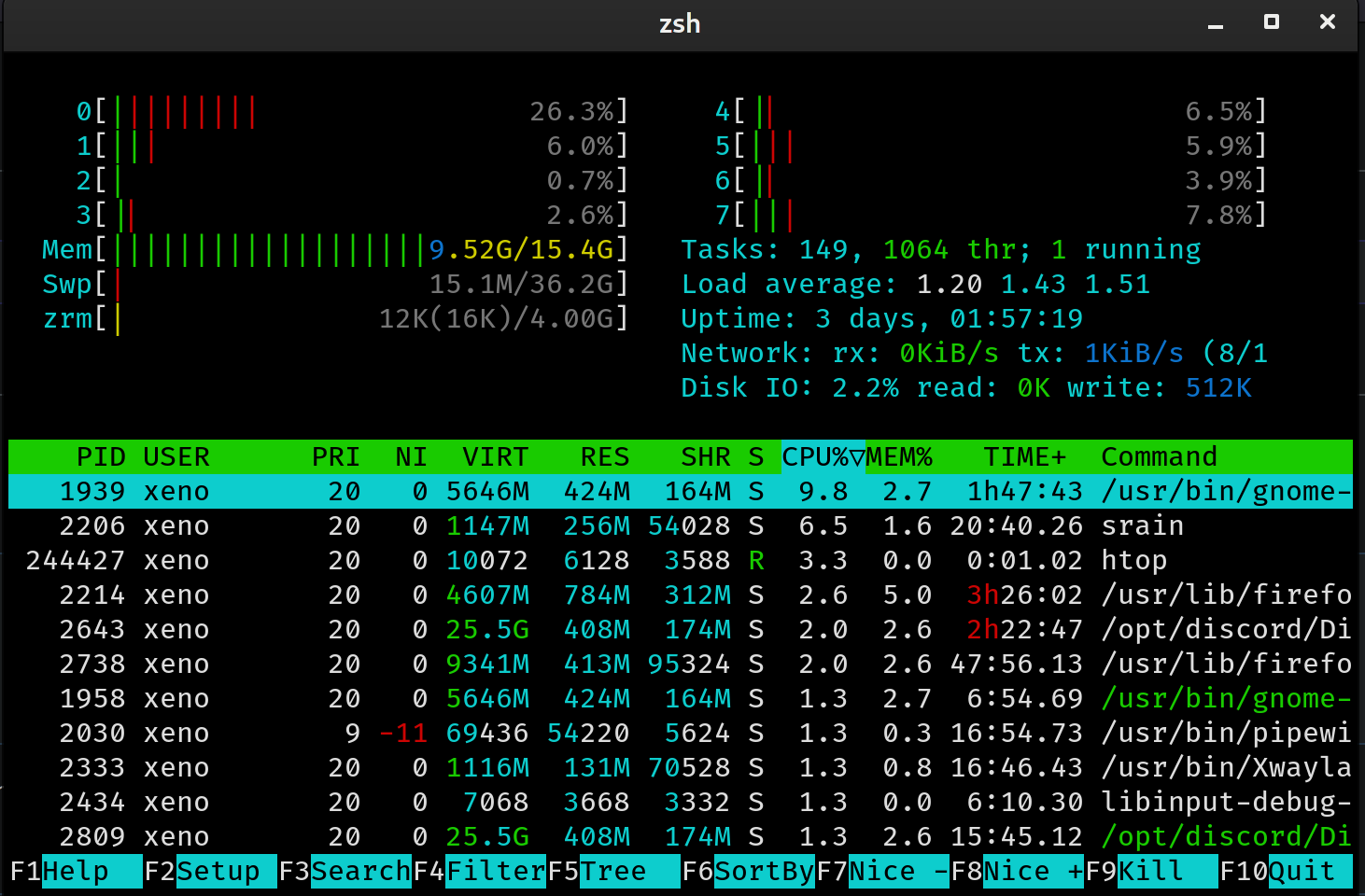Maximize the zsh terminal window
Viewport: 1365px width, 896px height.
click(x=1271, y=21)
